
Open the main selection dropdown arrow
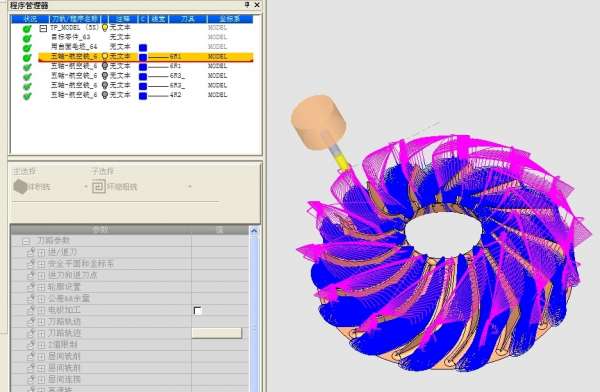point(85,187)
